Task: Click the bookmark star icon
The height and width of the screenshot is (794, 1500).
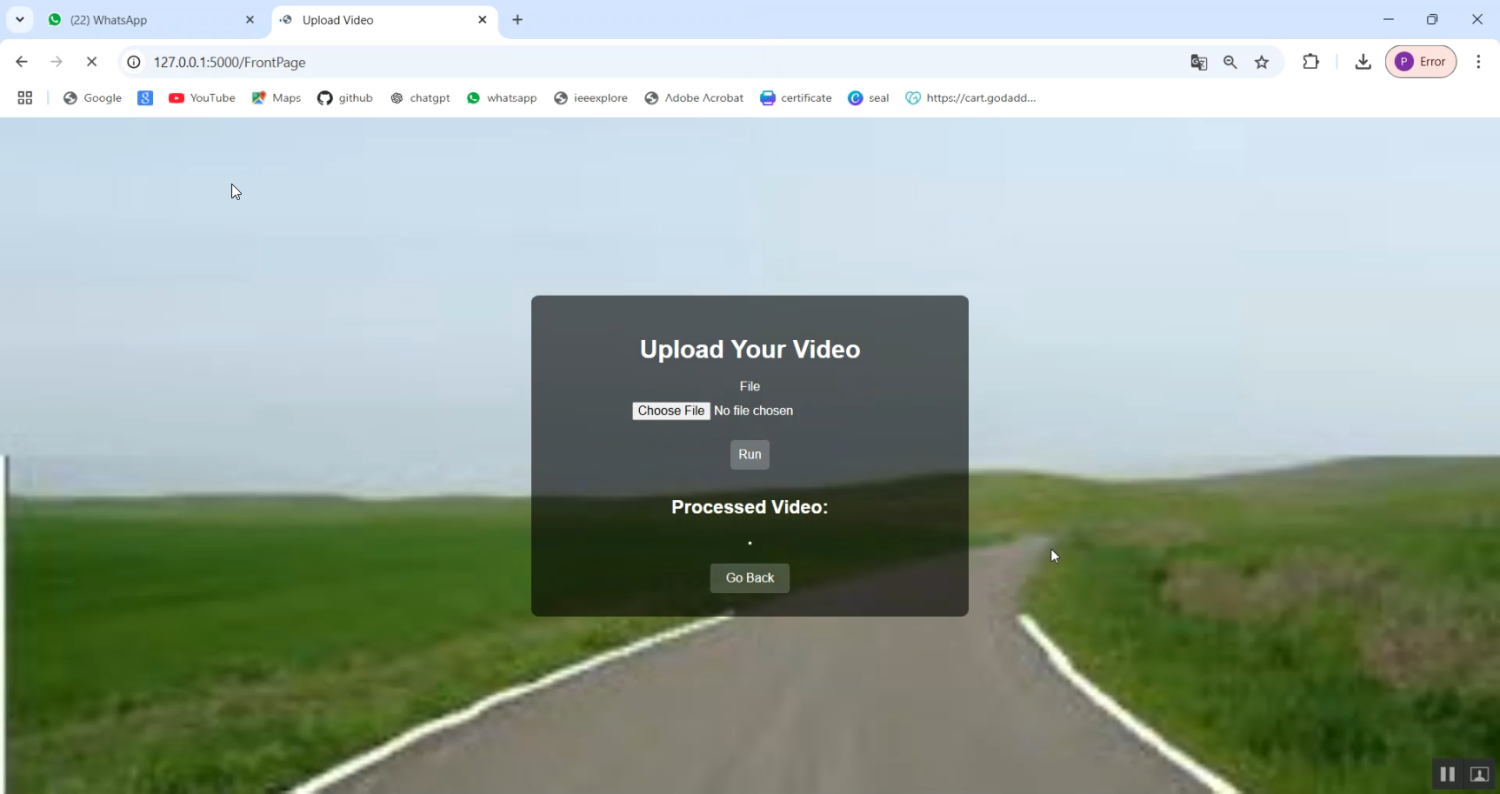Action: coord(1262,62)
